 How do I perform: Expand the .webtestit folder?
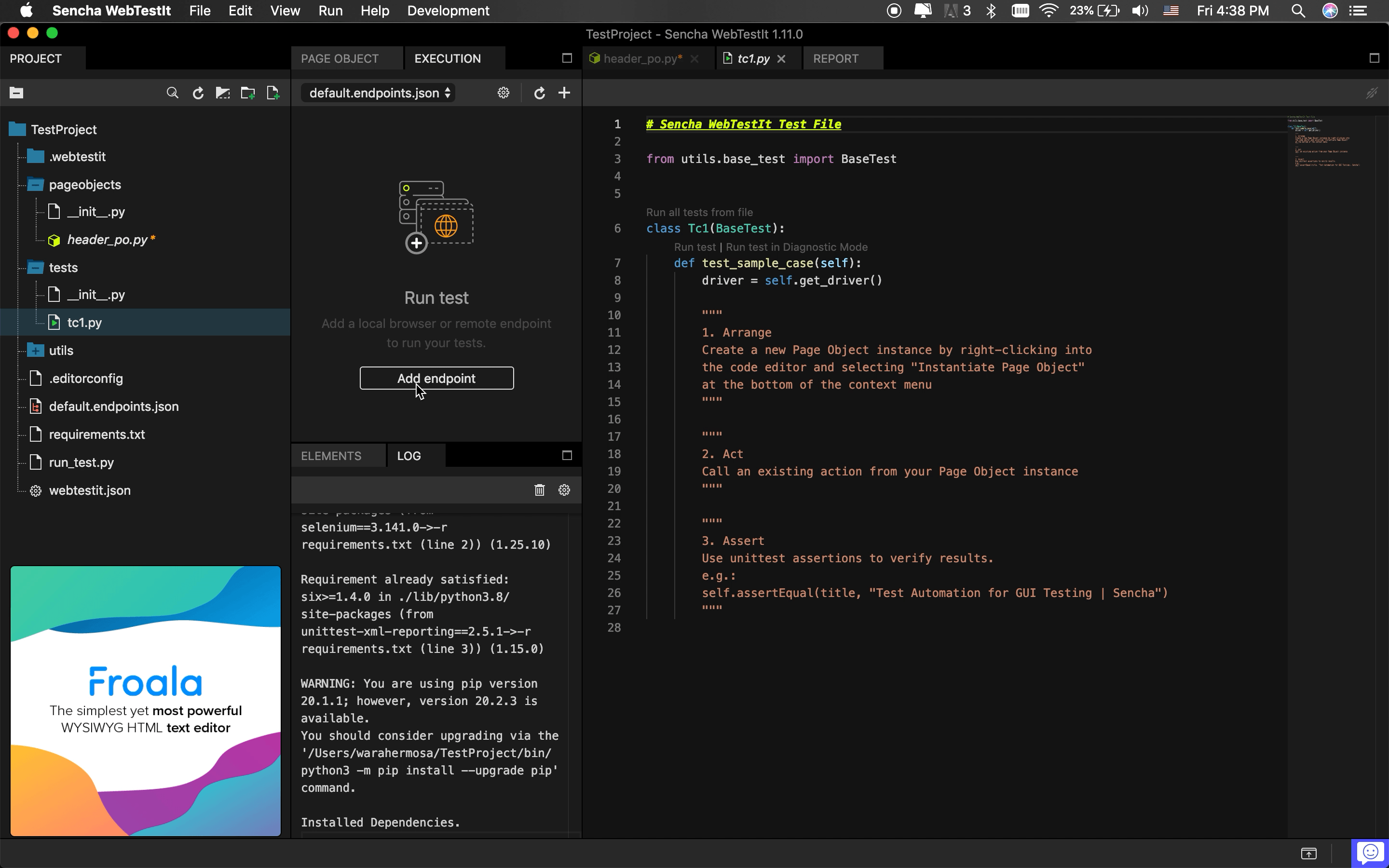(x=36, y=156)
